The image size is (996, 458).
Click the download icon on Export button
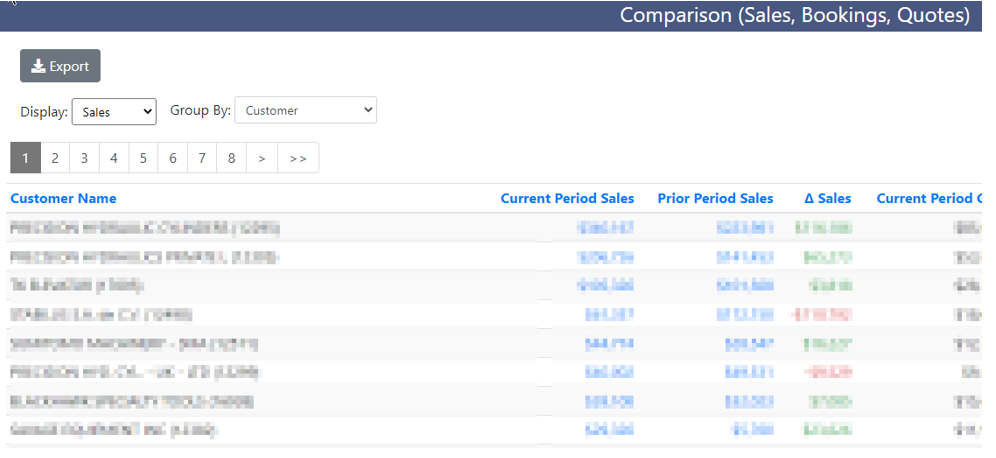[x=38, y=66]
